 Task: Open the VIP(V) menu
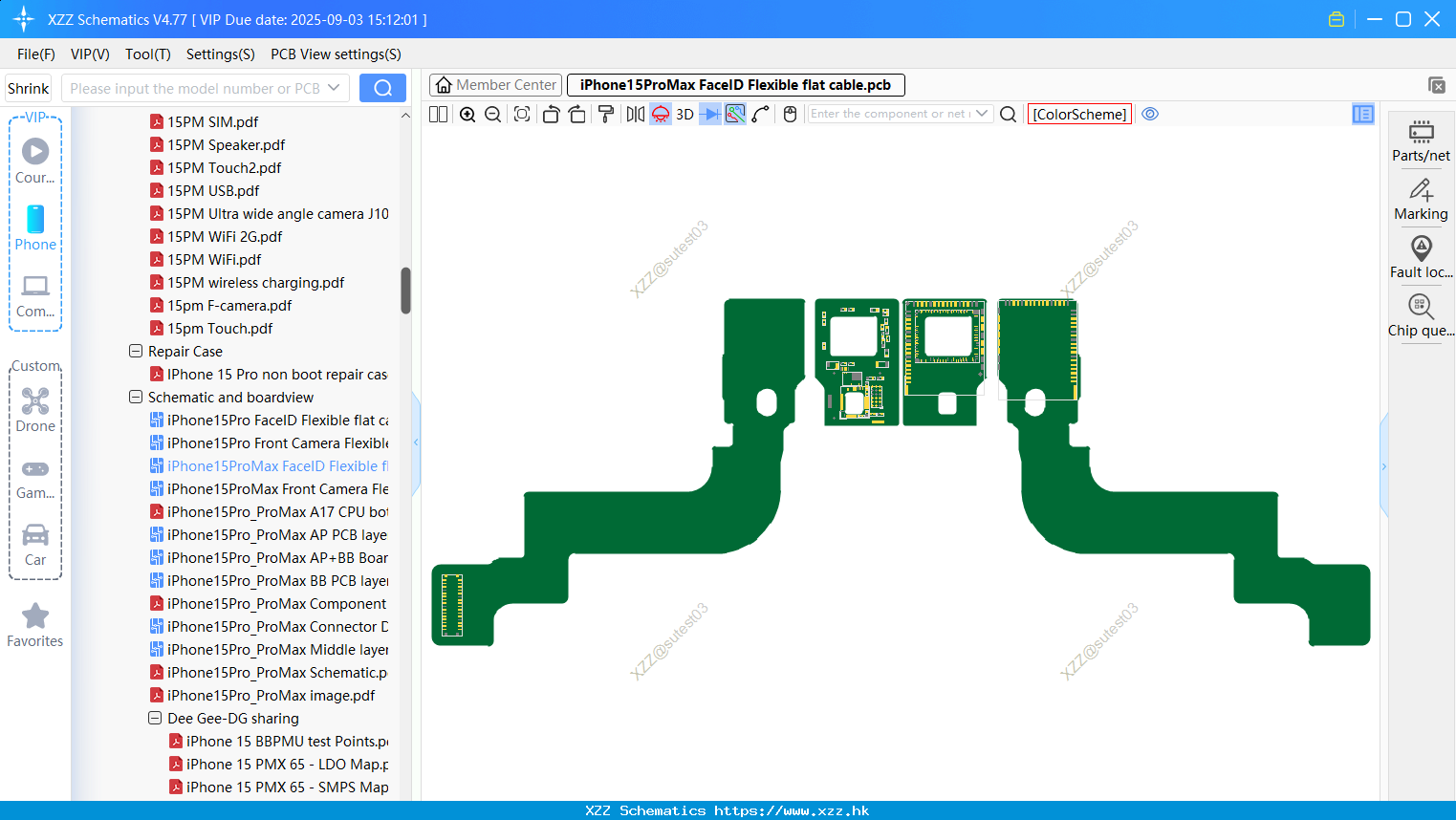90,54
